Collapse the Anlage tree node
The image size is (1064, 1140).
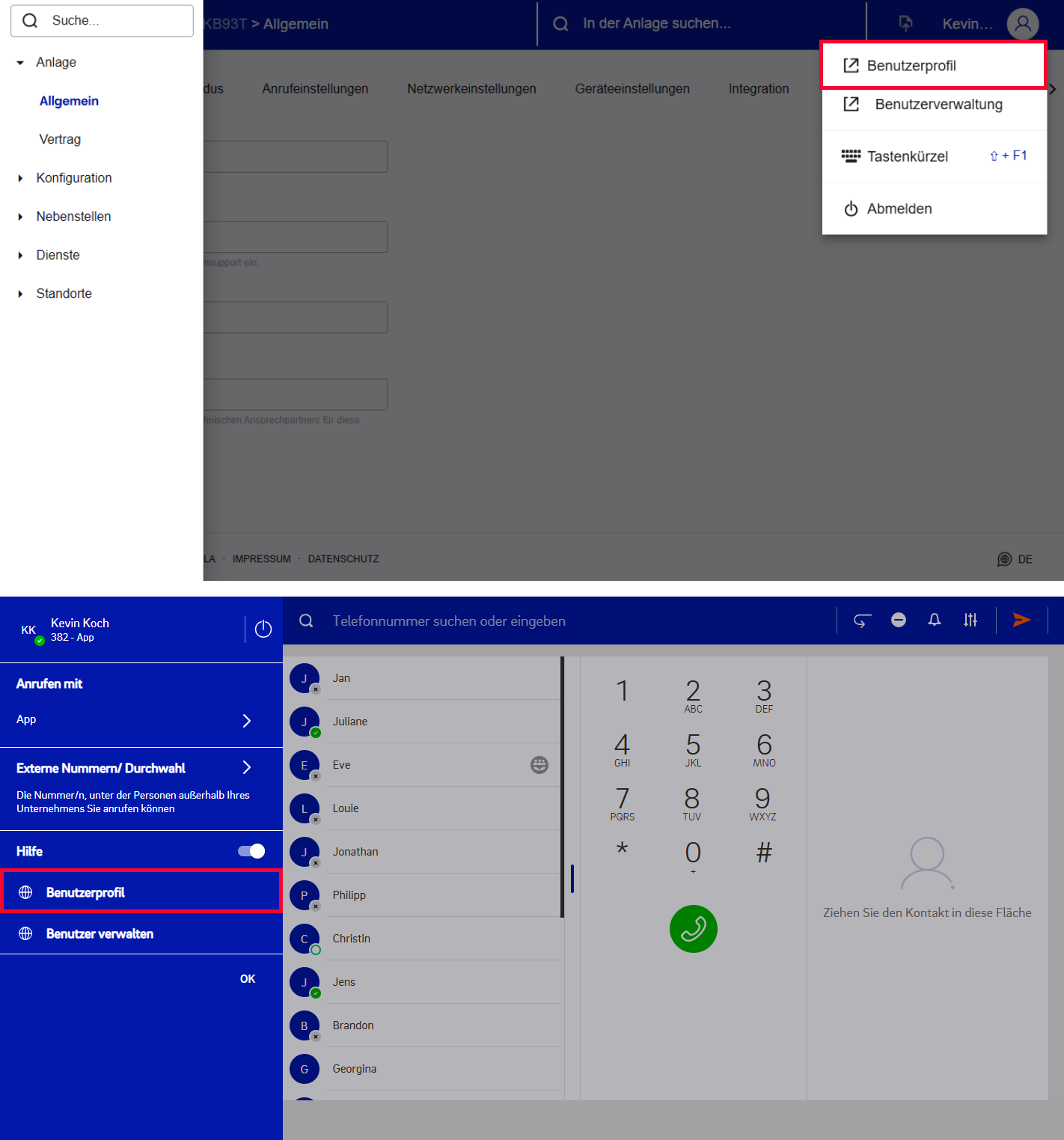(21, 63)
